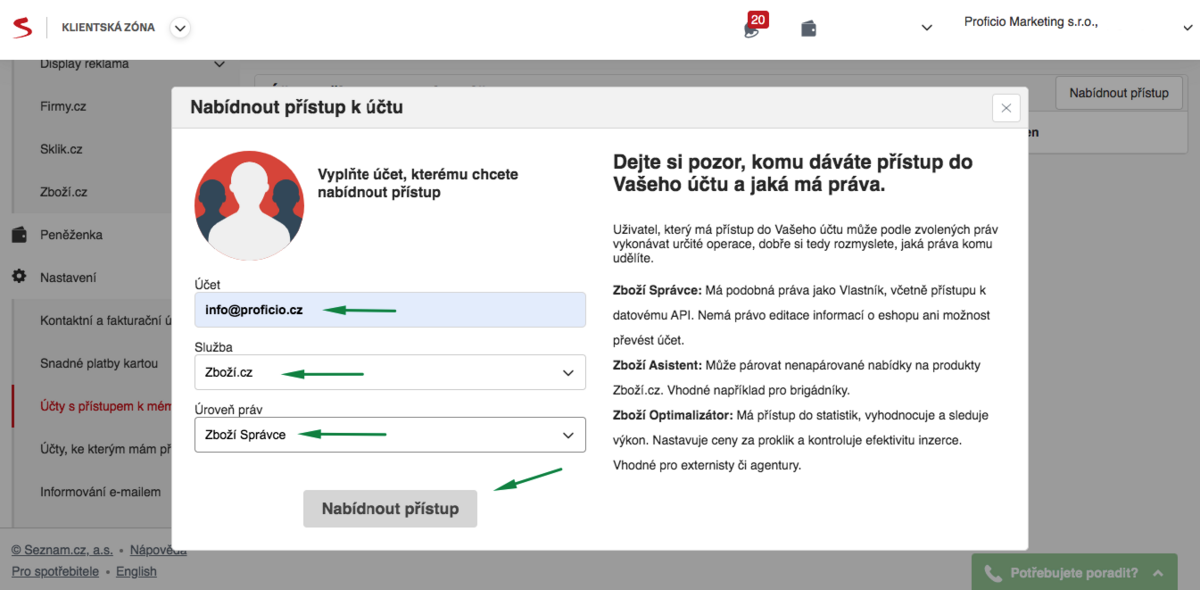Click the Zboží Optimalizátor description text

pyautogui.click(x=802, y=440)
